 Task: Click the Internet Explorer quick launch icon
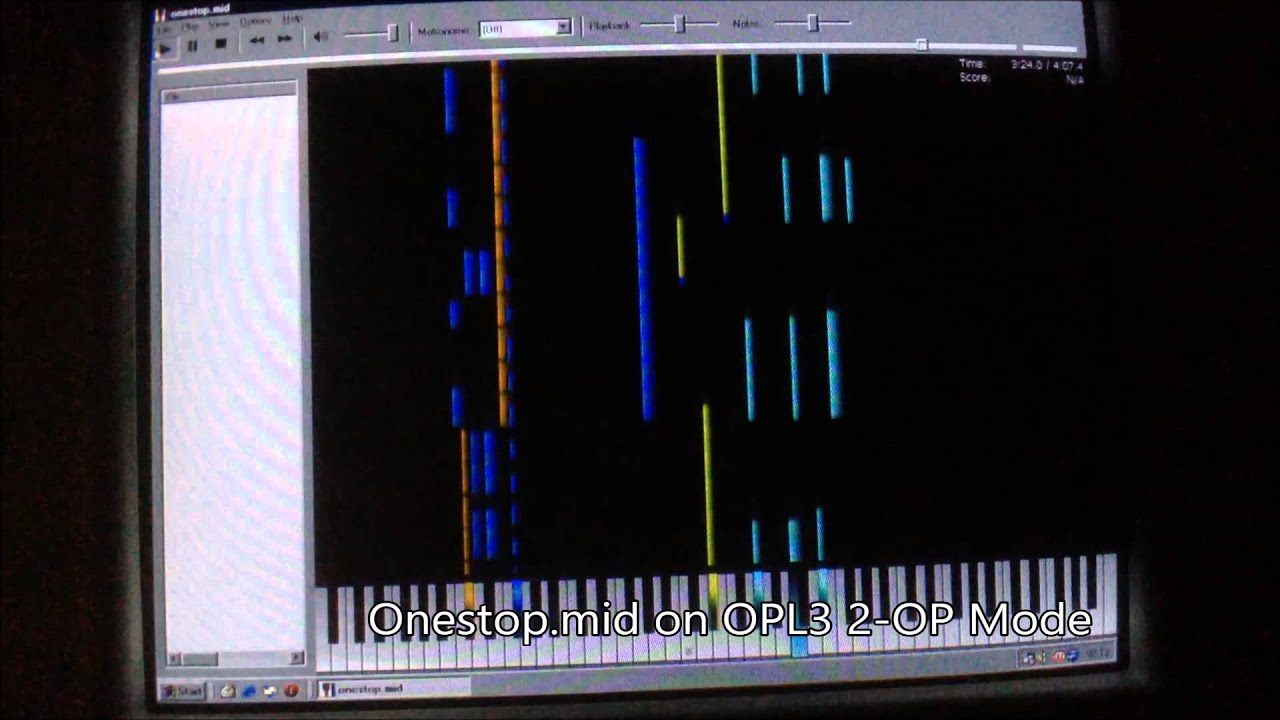coord(248,690)
